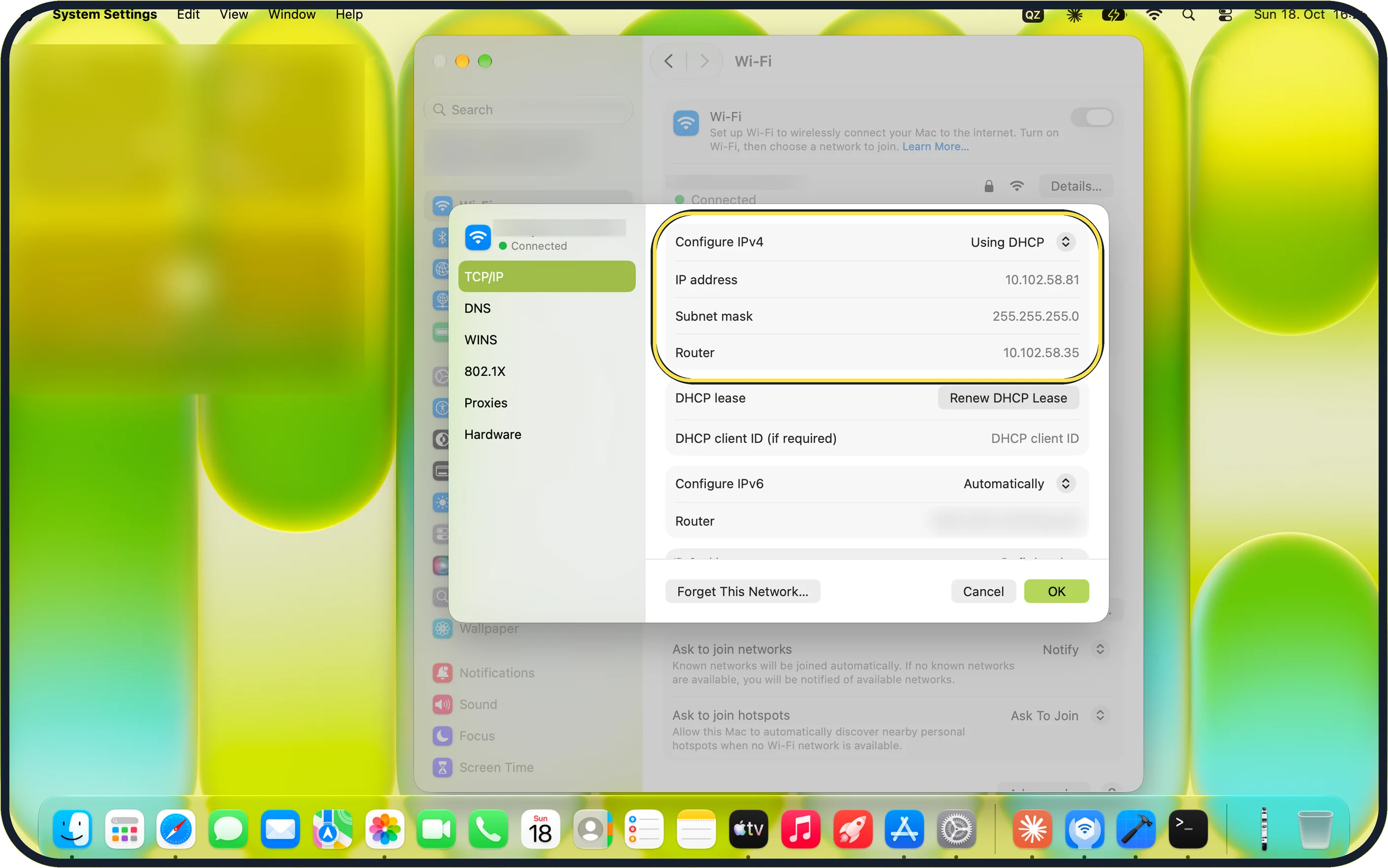The width and height of the screenshot is (1388, 868).
Task: Open Mail app in the Dock
Action: [279, 829]
